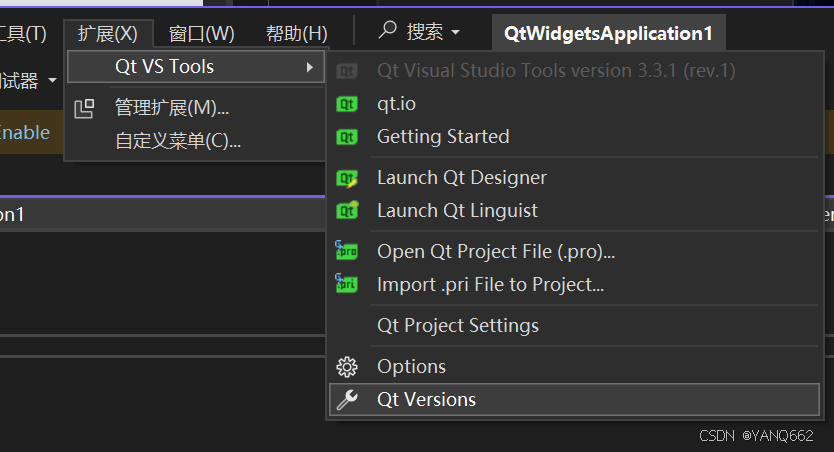Select Open Qt Project File (.pro)...
834x452 pixels.
(x=574, y=252)
